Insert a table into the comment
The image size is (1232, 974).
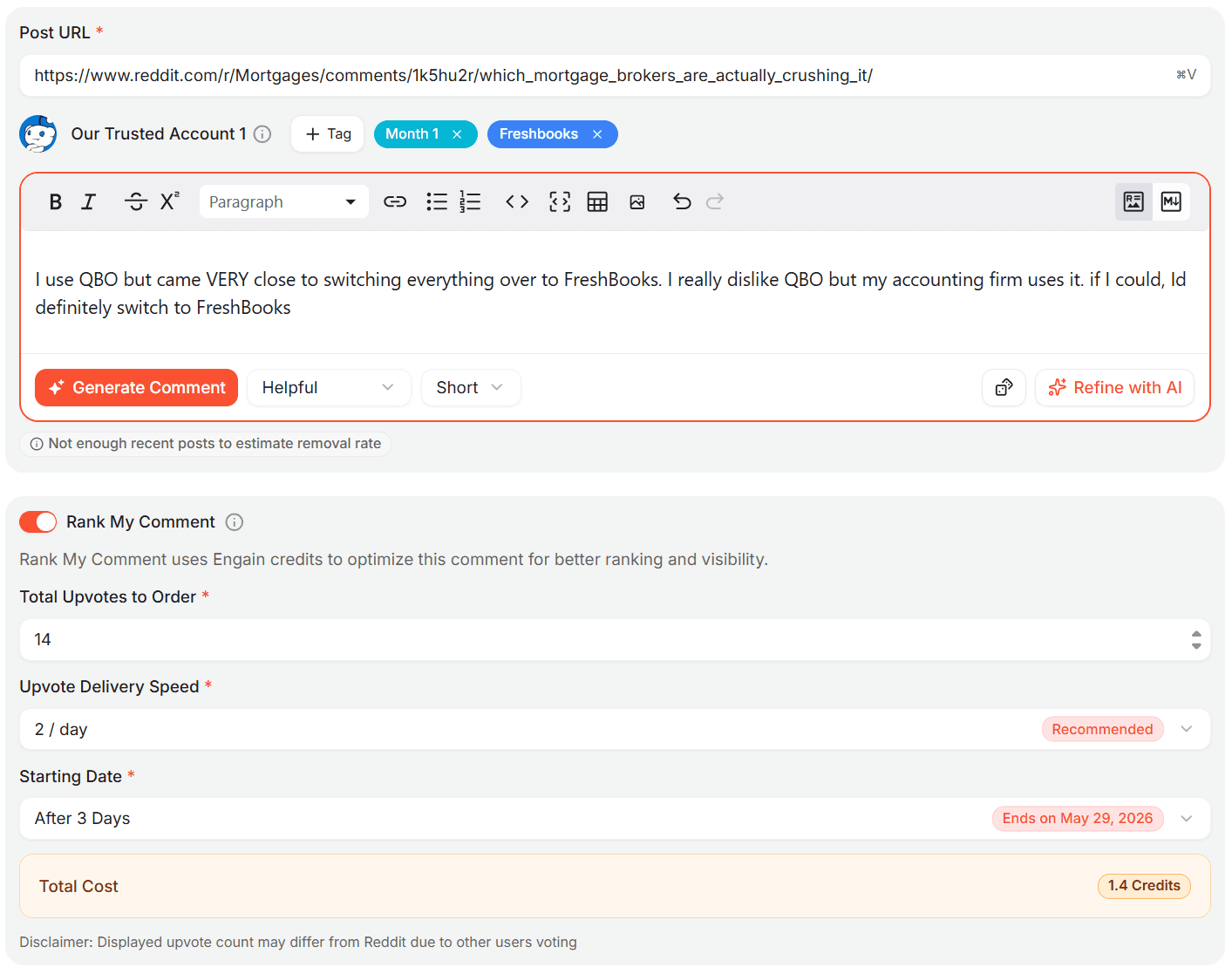click(x=597, y=202)
